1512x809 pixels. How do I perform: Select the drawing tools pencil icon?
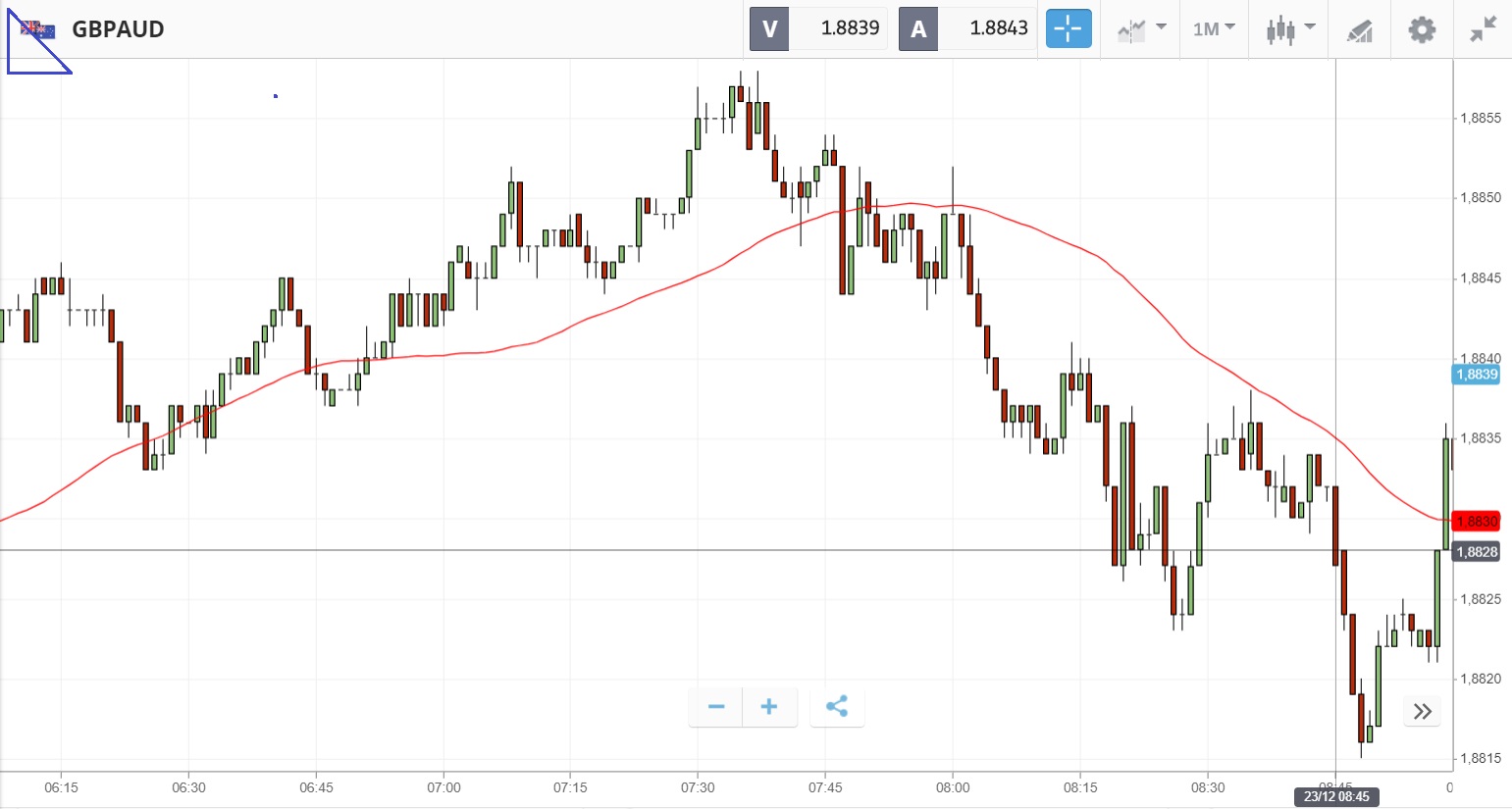1359,30
